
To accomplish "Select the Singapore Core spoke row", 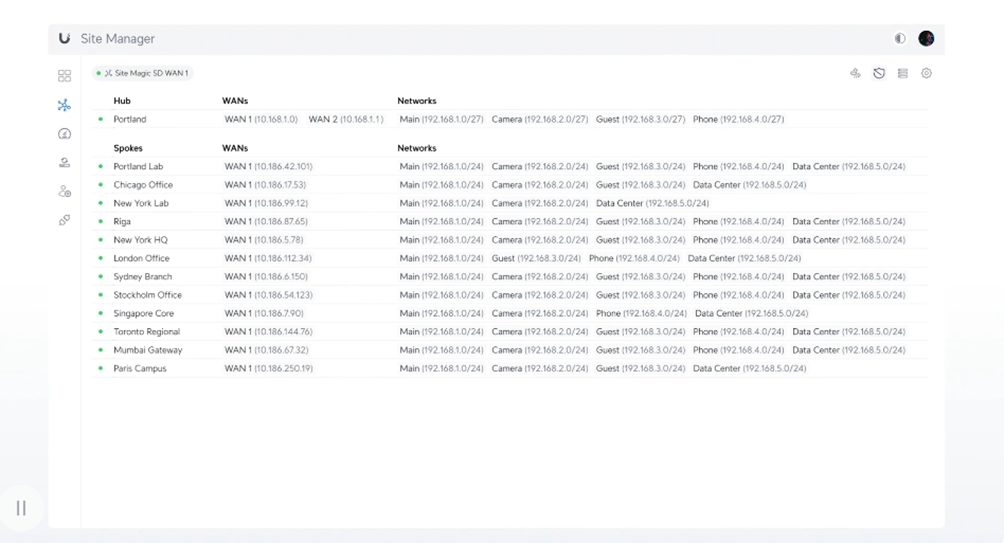I will pos(143,313).
